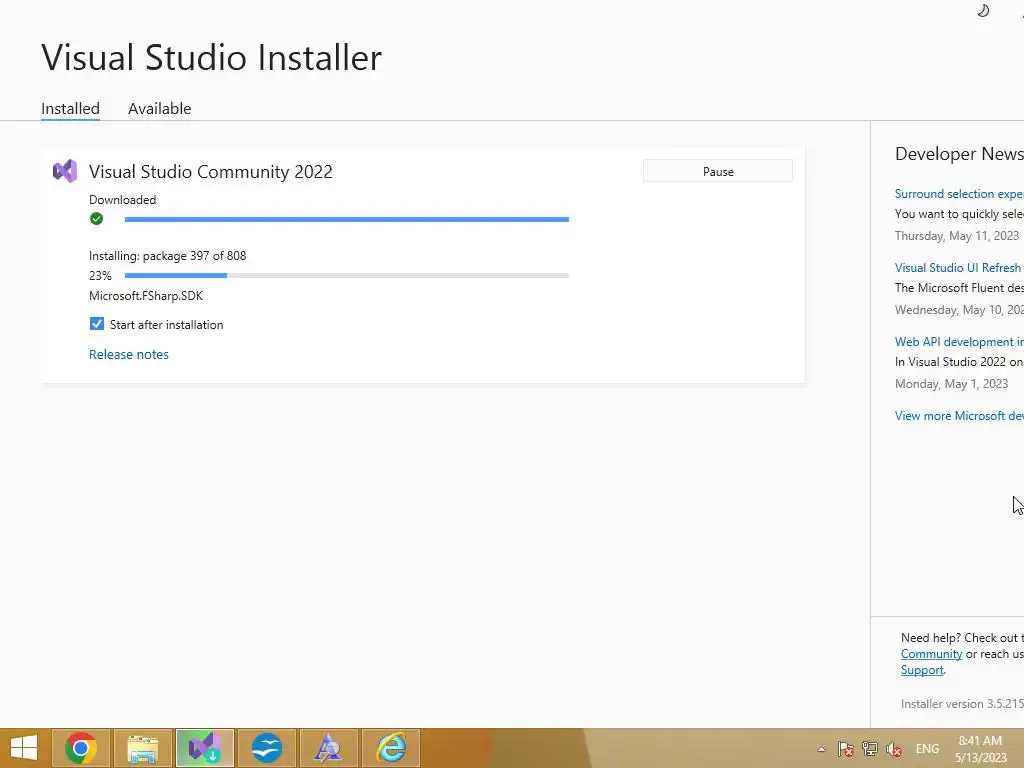Click the 'Monday, May 1, 2023' date text
Screen dimensions: 1024x768
coord(952,384)
